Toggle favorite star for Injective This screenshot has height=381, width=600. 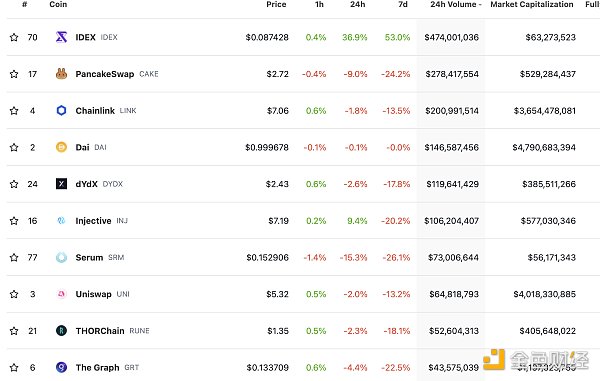(x=14, y=221)
